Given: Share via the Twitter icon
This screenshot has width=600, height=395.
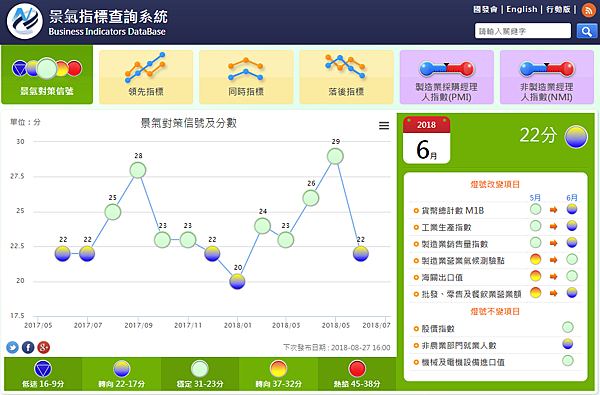Looking at the screenshot, I should coord(12,347).
